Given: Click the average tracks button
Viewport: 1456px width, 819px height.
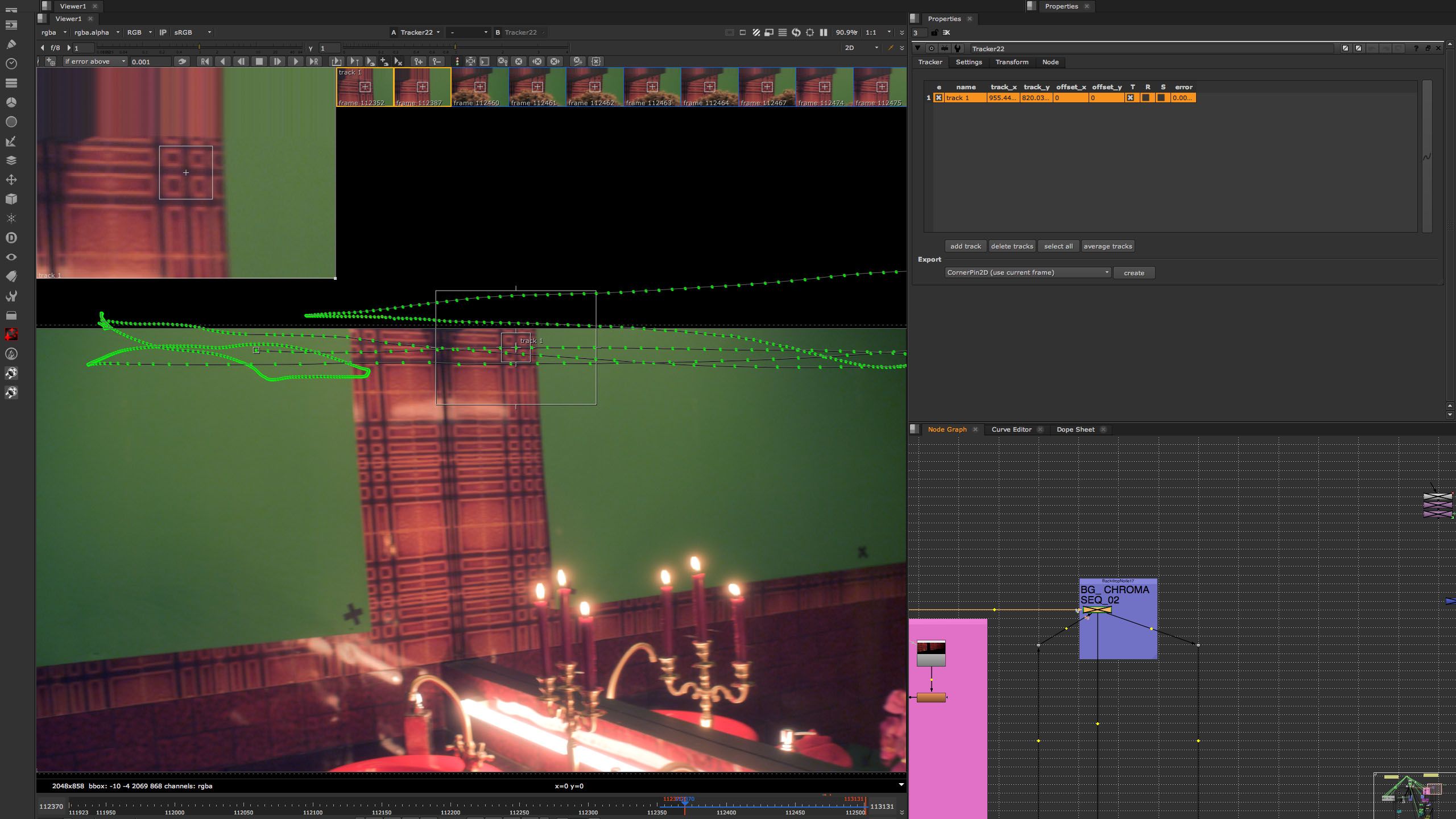Looking at the screenshot, I should (1107, 246).
